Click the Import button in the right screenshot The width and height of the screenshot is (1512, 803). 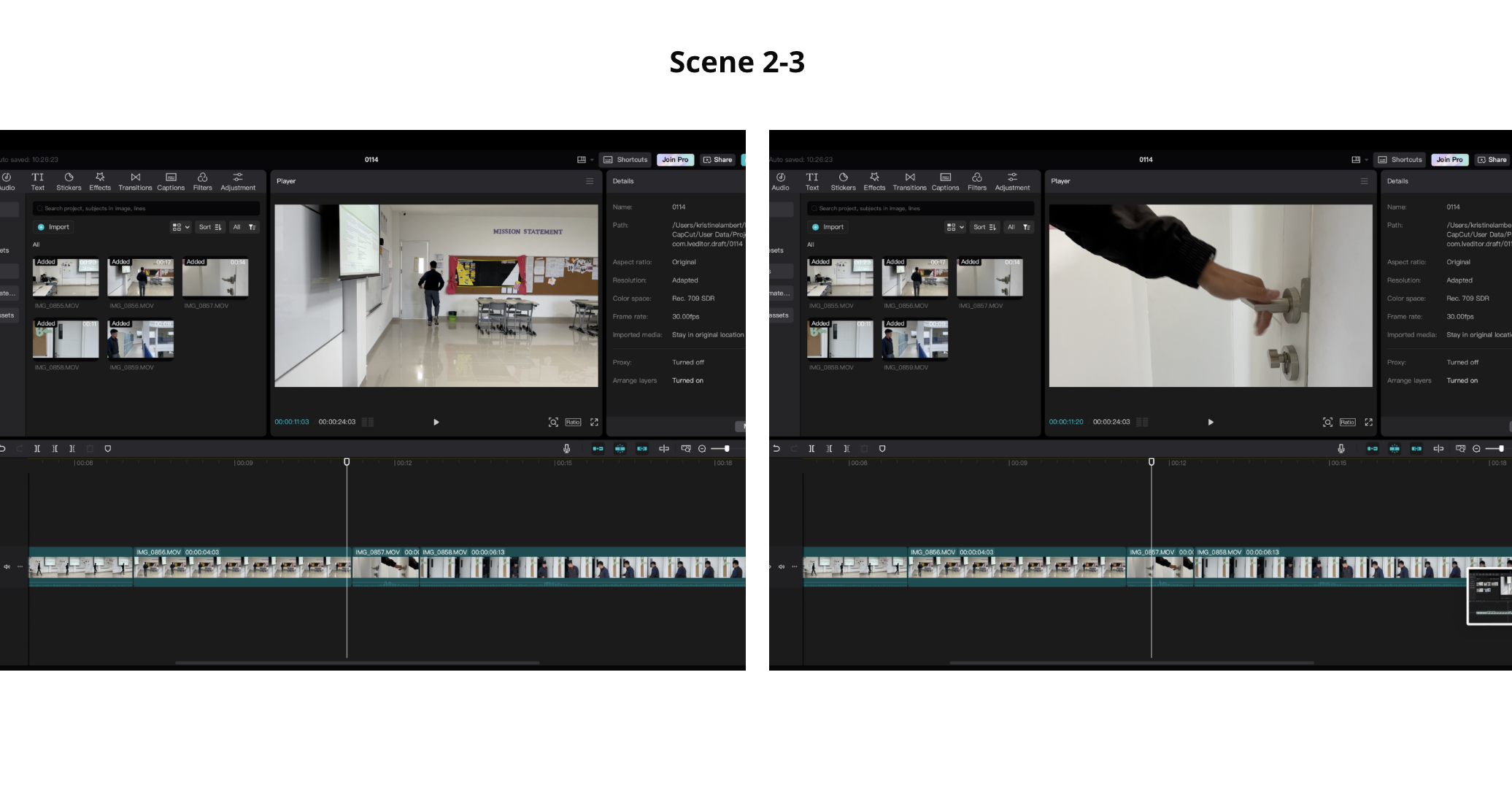tap(828, 227)
